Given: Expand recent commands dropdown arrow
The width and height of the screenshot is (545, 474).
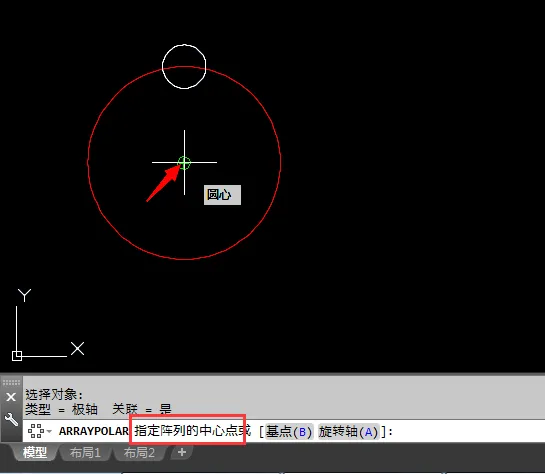Looking at the screenshot, I should coord(49,431).
